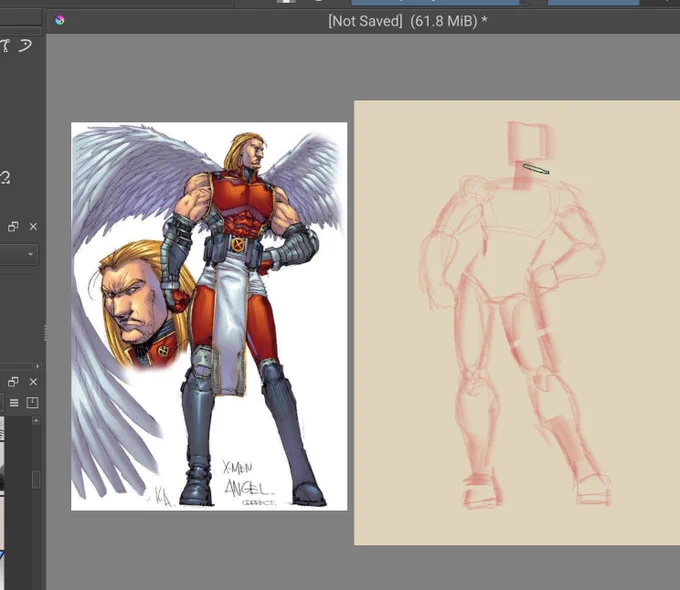The width and height of the screenshot is (680, 590).
Task: Click the square storage icon beside list menu
Action: point(33,403)
